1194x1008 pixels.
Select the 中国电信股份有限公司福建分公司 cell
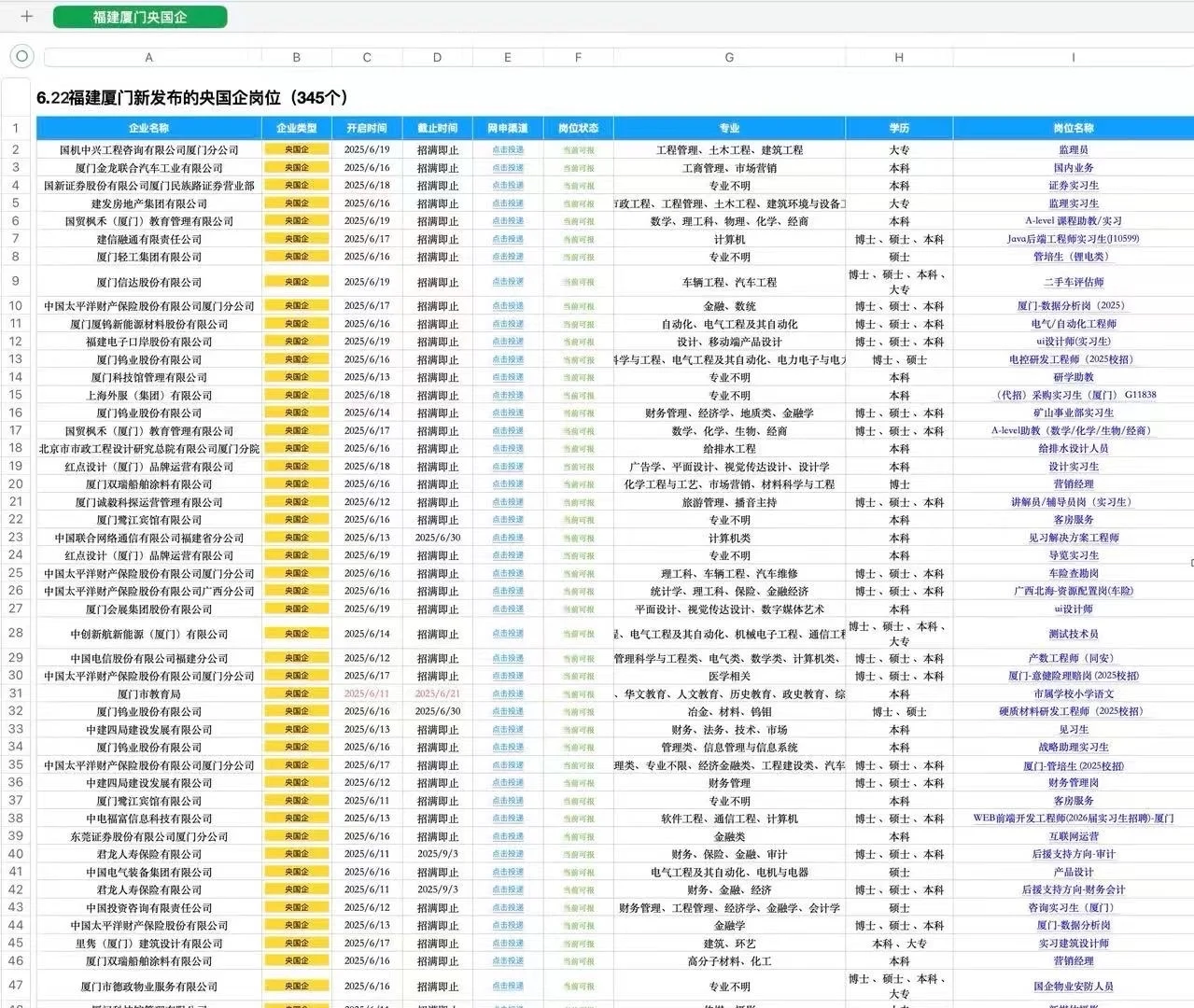(x=149, y=658)
